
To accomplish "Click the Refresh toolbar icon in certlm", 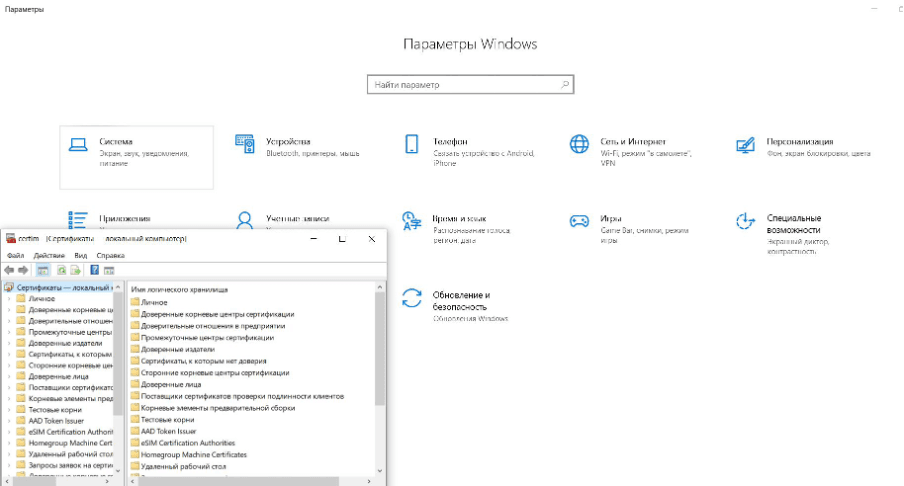I will point(61,270).
